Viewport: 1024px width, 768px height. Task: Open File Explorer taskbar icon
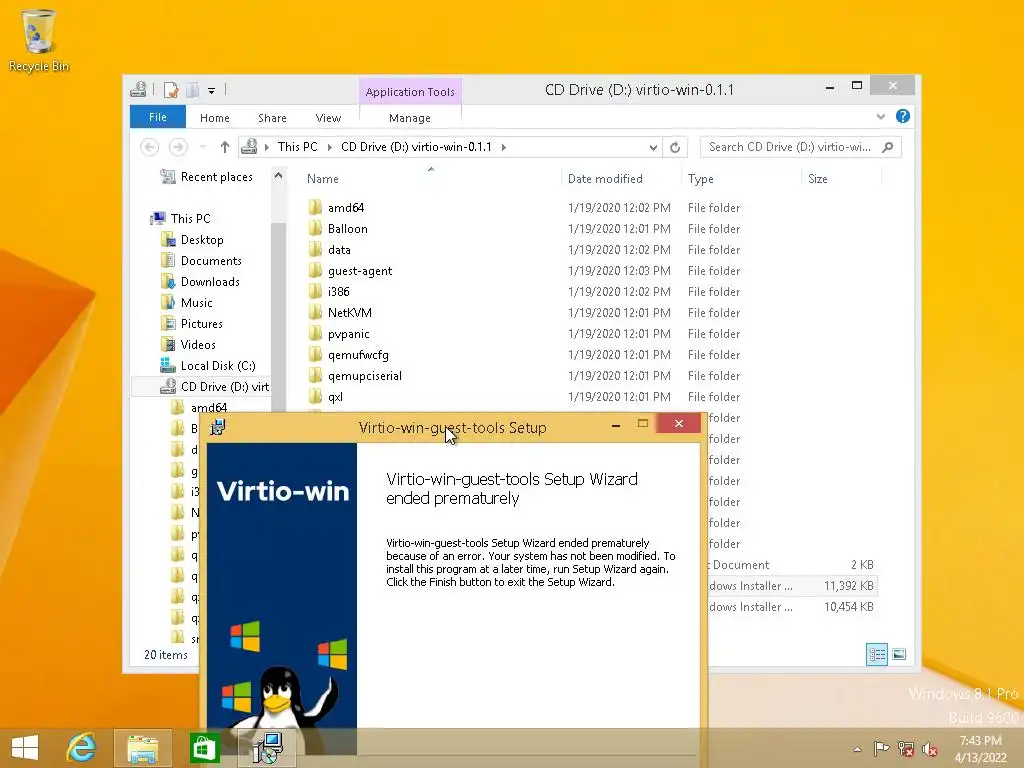pos(142,748)
